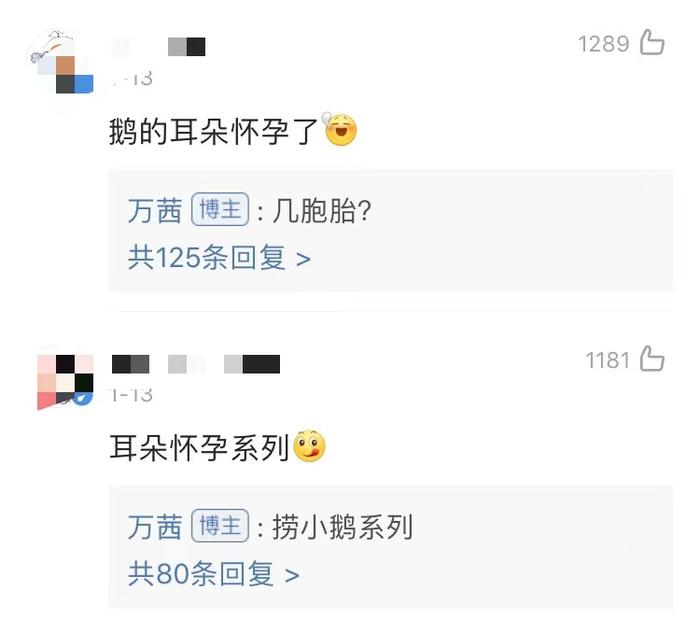Open the reply 捞小鹅系列
This screenshot has height=621, width=700.
(x=342, y=527)
